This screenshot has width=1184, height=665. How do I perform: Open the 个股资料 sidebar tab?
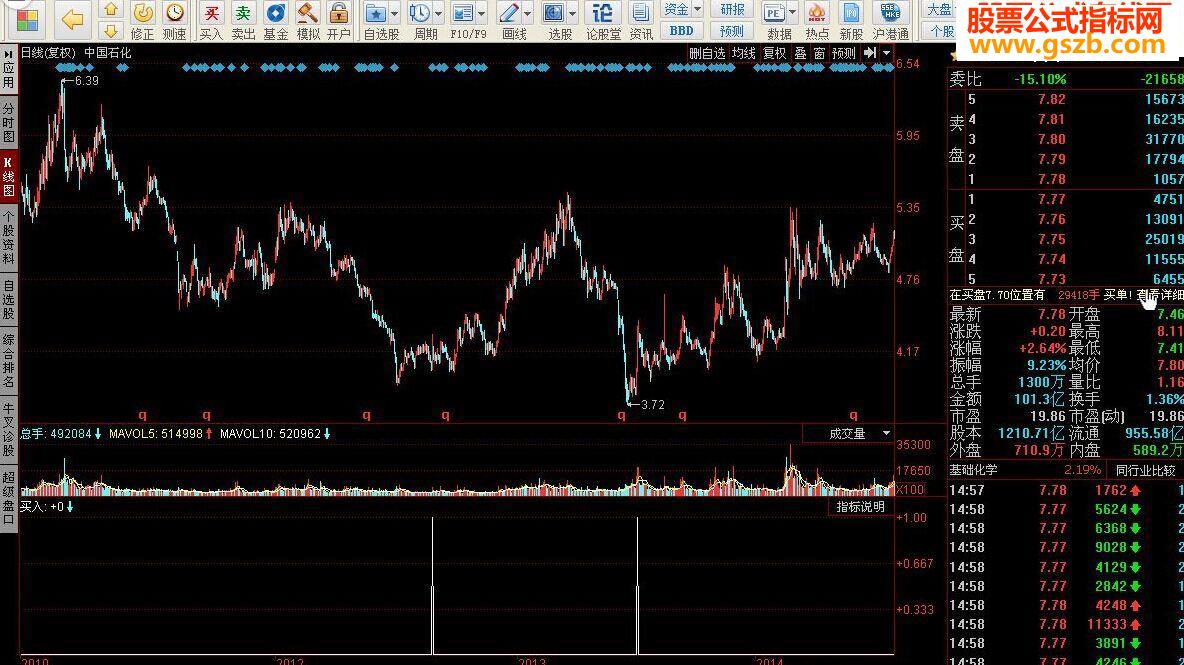(x=8, y=238)
